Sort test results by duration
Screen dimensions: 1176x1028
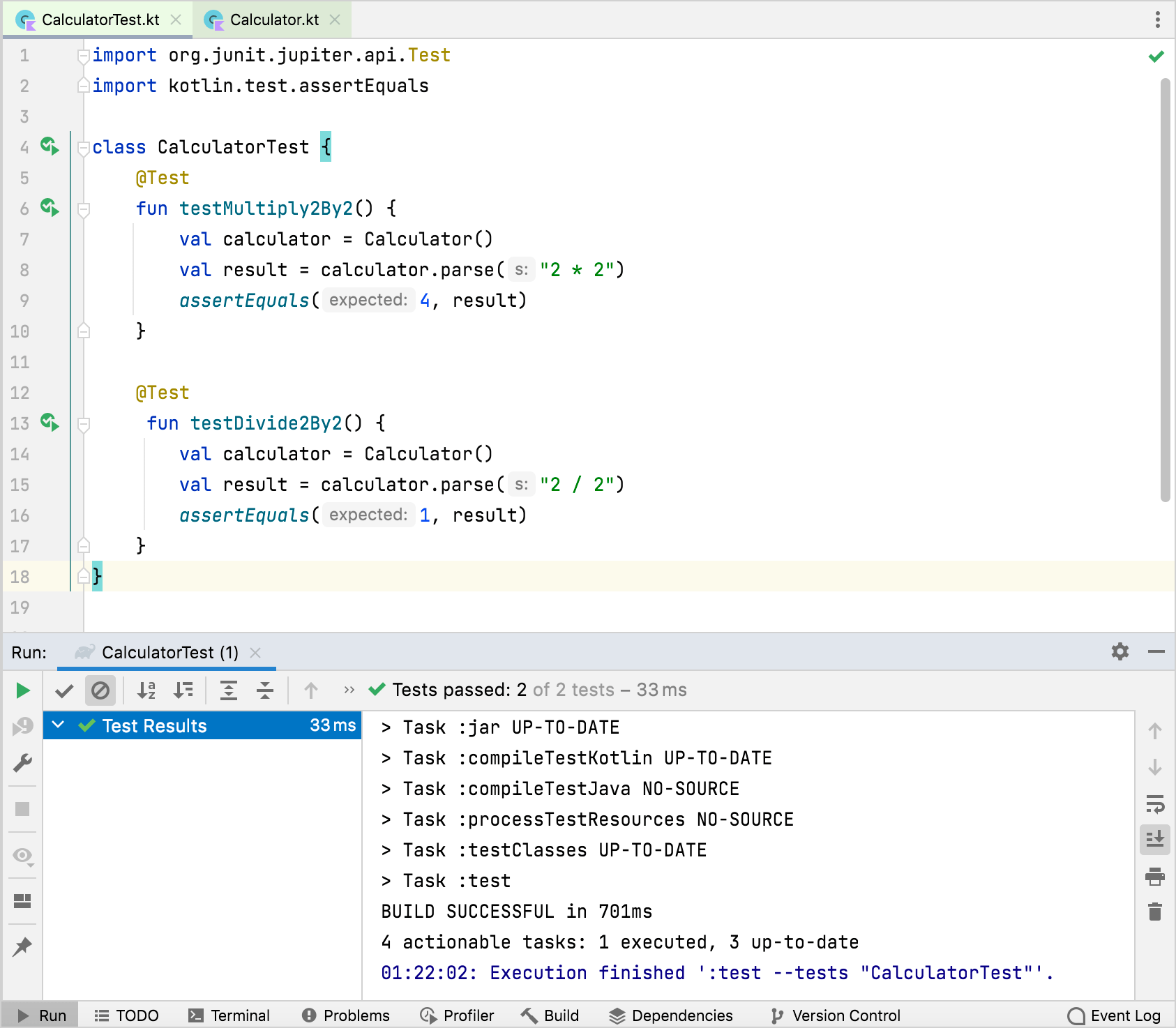click(x=183, y=690)
